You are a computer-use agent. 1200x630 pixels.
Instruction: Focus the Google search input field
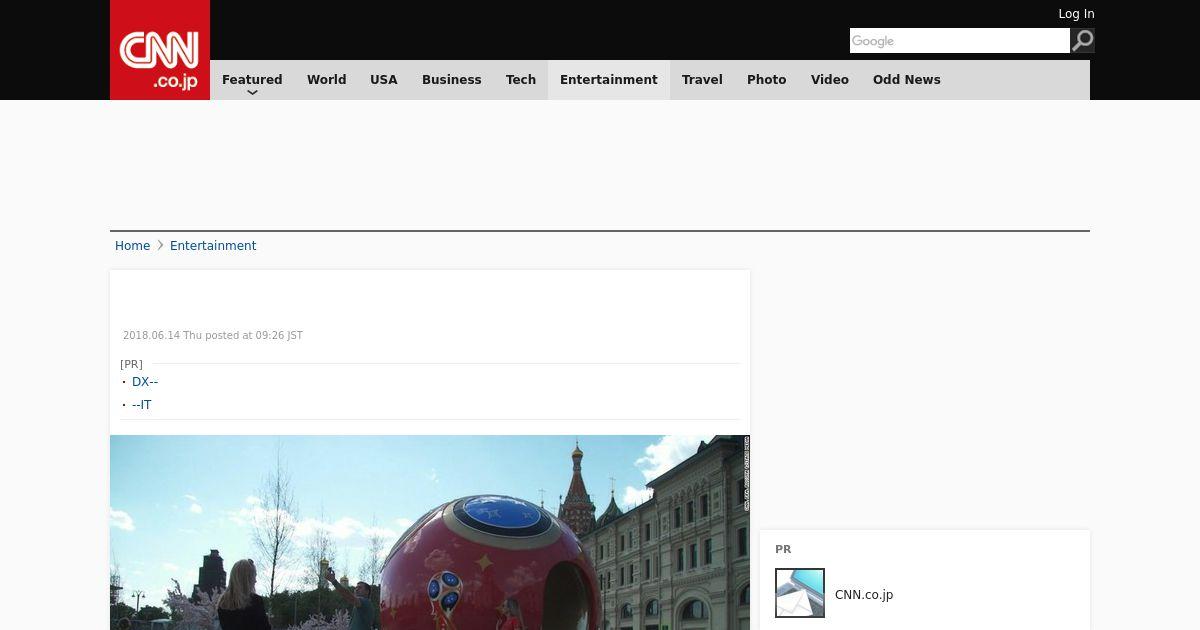[x=960, y=41]
